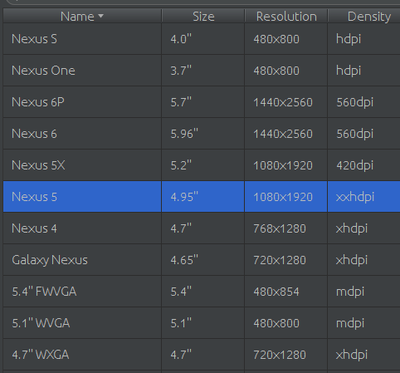Click the 4.0" size cell of Nexus S
Screen dimensions: 400x373
(203, 39)
